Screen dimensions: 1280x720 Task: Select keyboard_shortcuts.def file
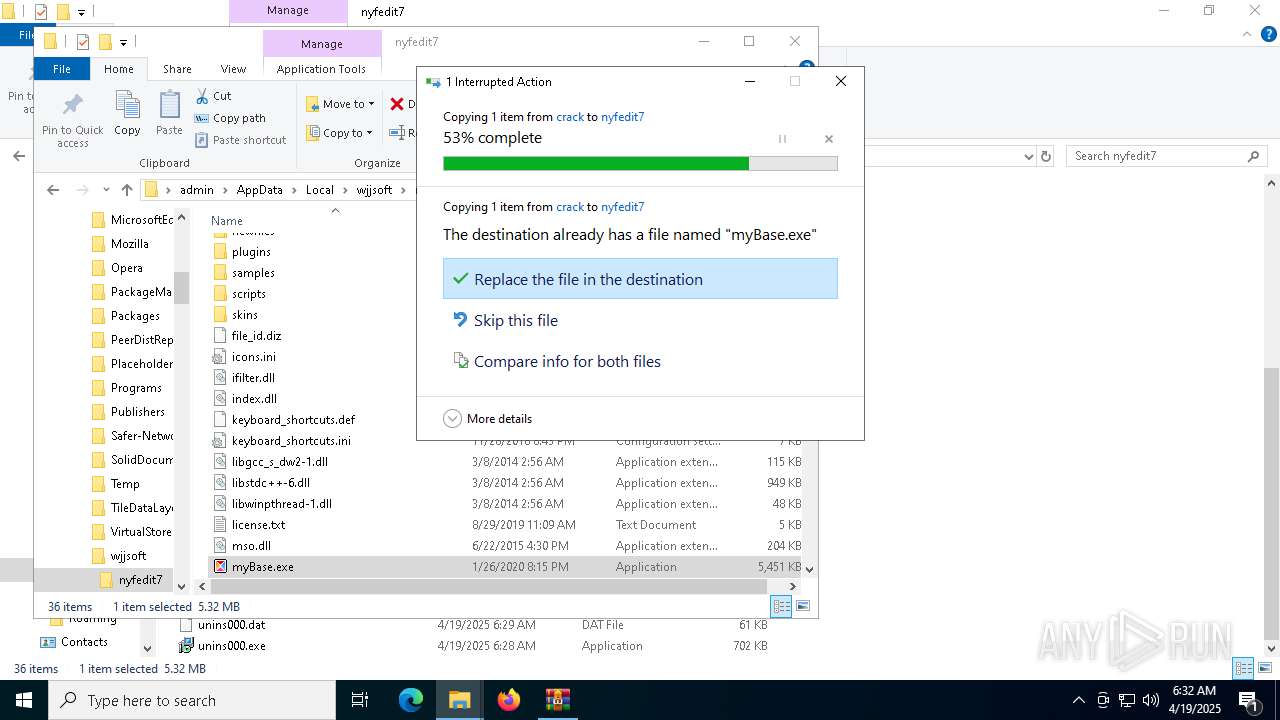(x=293, y=420)
